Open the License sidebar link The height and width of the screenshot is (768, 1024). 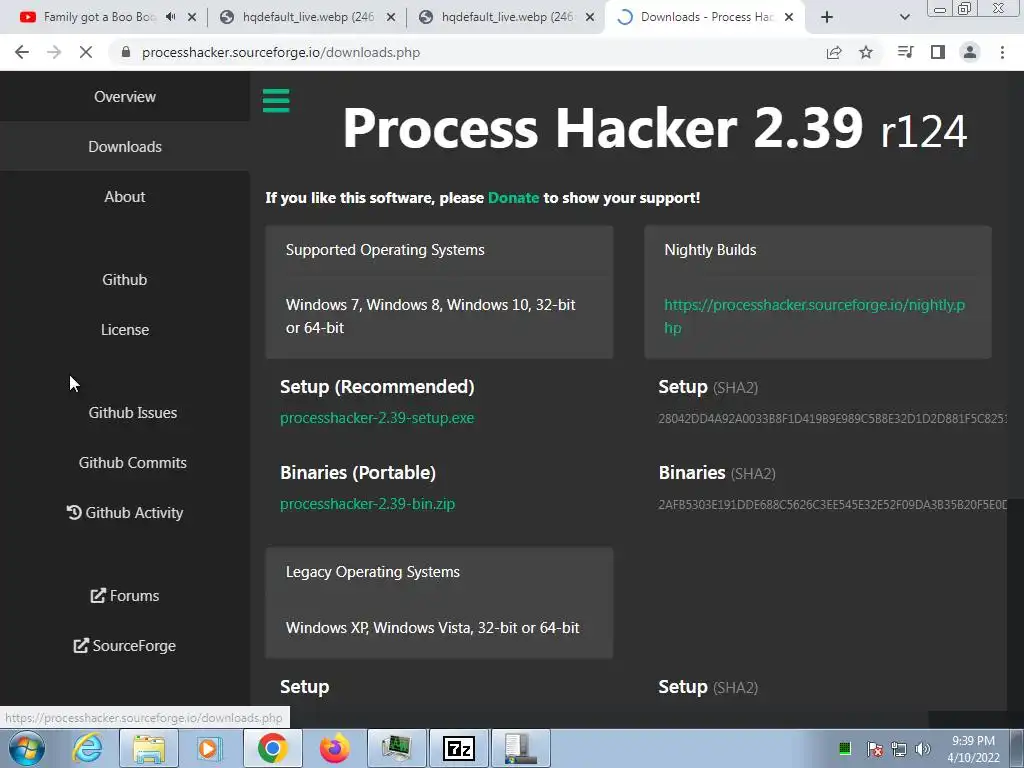(x=125, y=330)
